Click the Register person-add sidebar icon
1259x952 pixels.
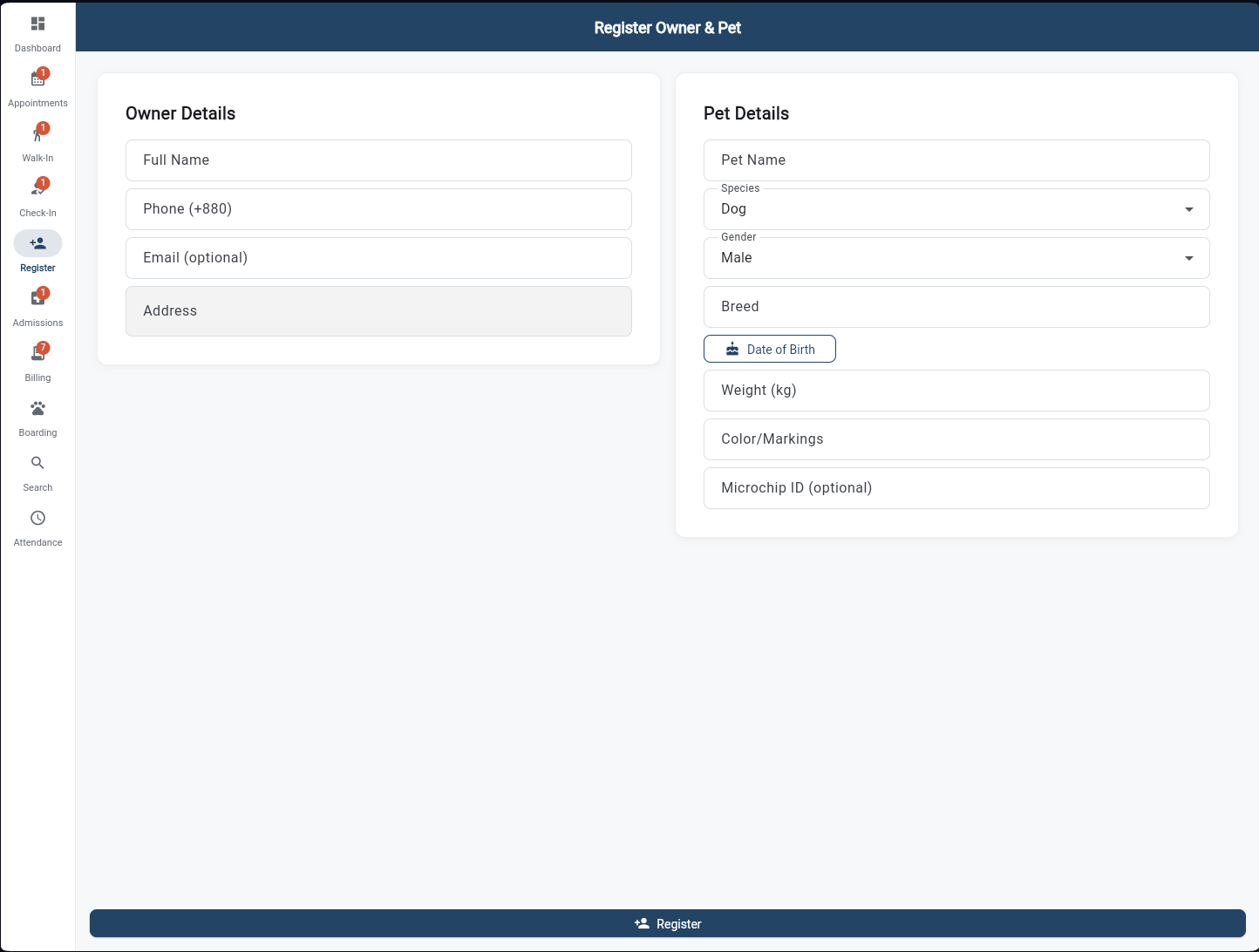pos(37,242)
